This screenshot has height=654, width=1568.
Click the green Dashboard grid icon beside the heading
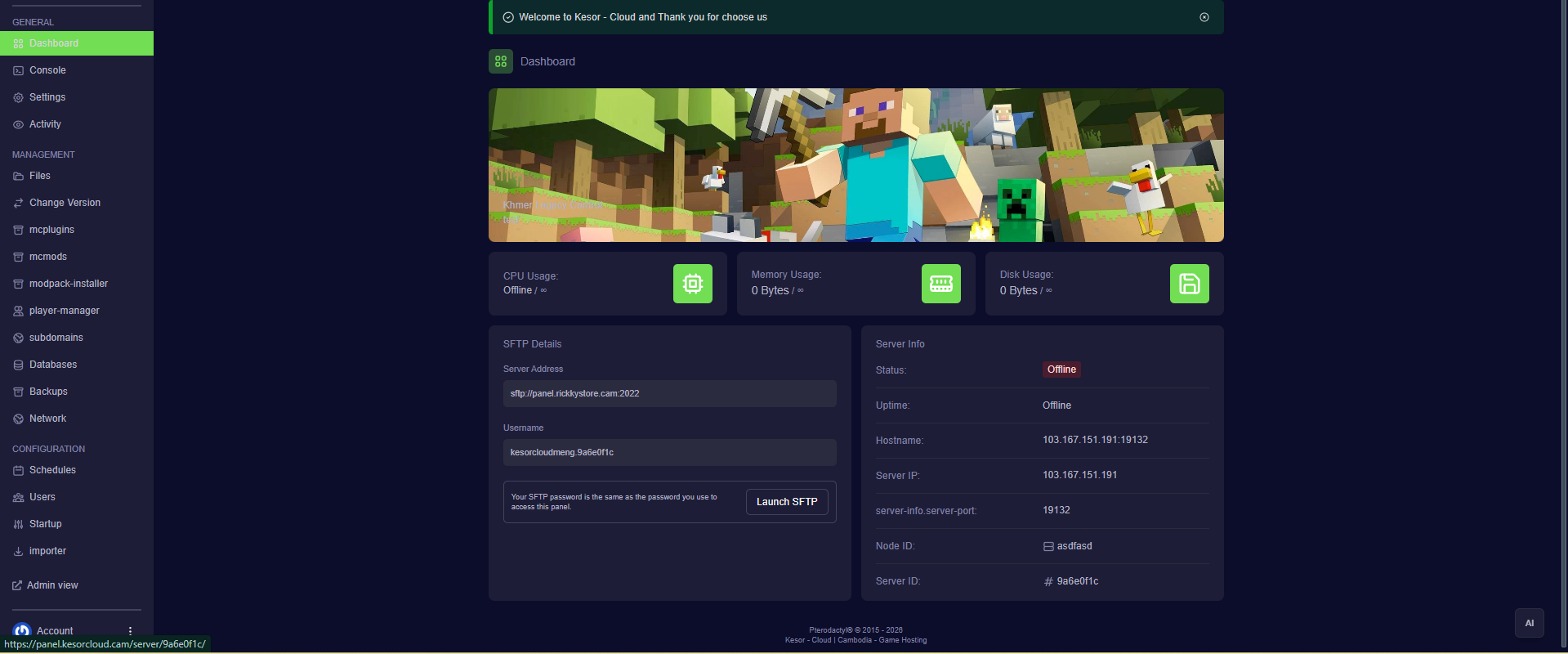click(x=501, y=61)
